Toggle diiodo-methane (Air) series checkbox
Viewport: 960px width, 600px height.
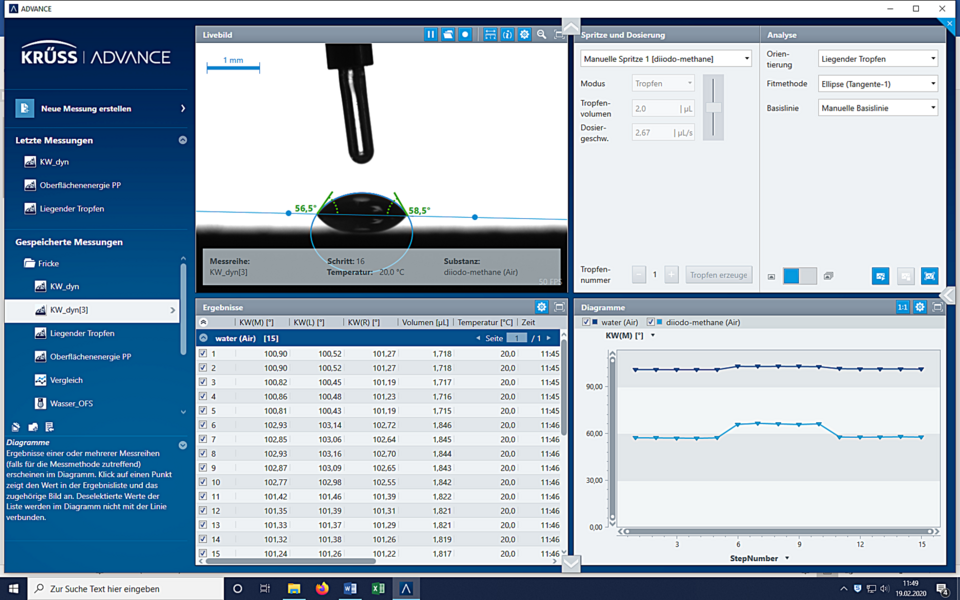(x=651, y=322)
